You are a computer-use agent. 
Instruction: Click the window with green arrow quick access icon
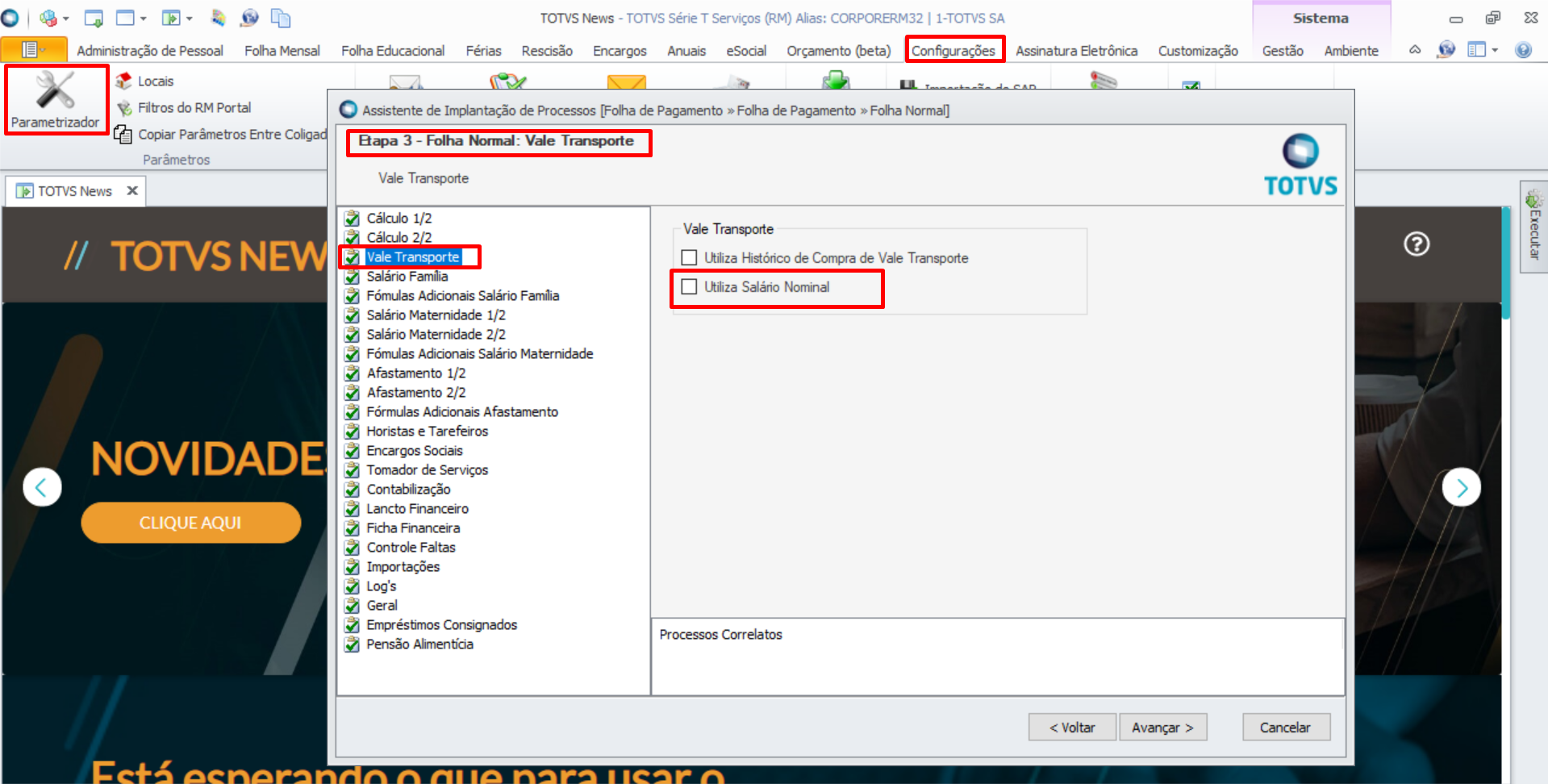pyautogui.click(x=94, y=18)
